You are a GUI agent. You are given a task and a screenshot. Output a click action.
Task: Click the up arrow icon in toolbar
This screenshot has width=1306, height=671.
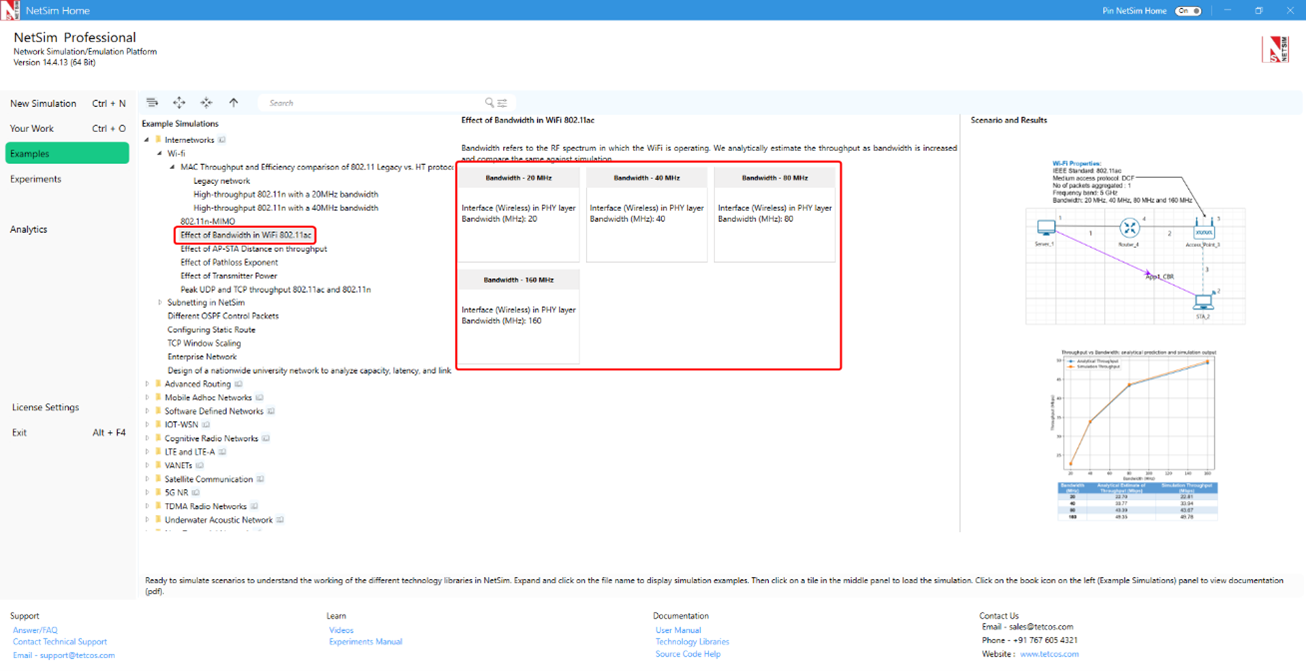coord(234,103)
